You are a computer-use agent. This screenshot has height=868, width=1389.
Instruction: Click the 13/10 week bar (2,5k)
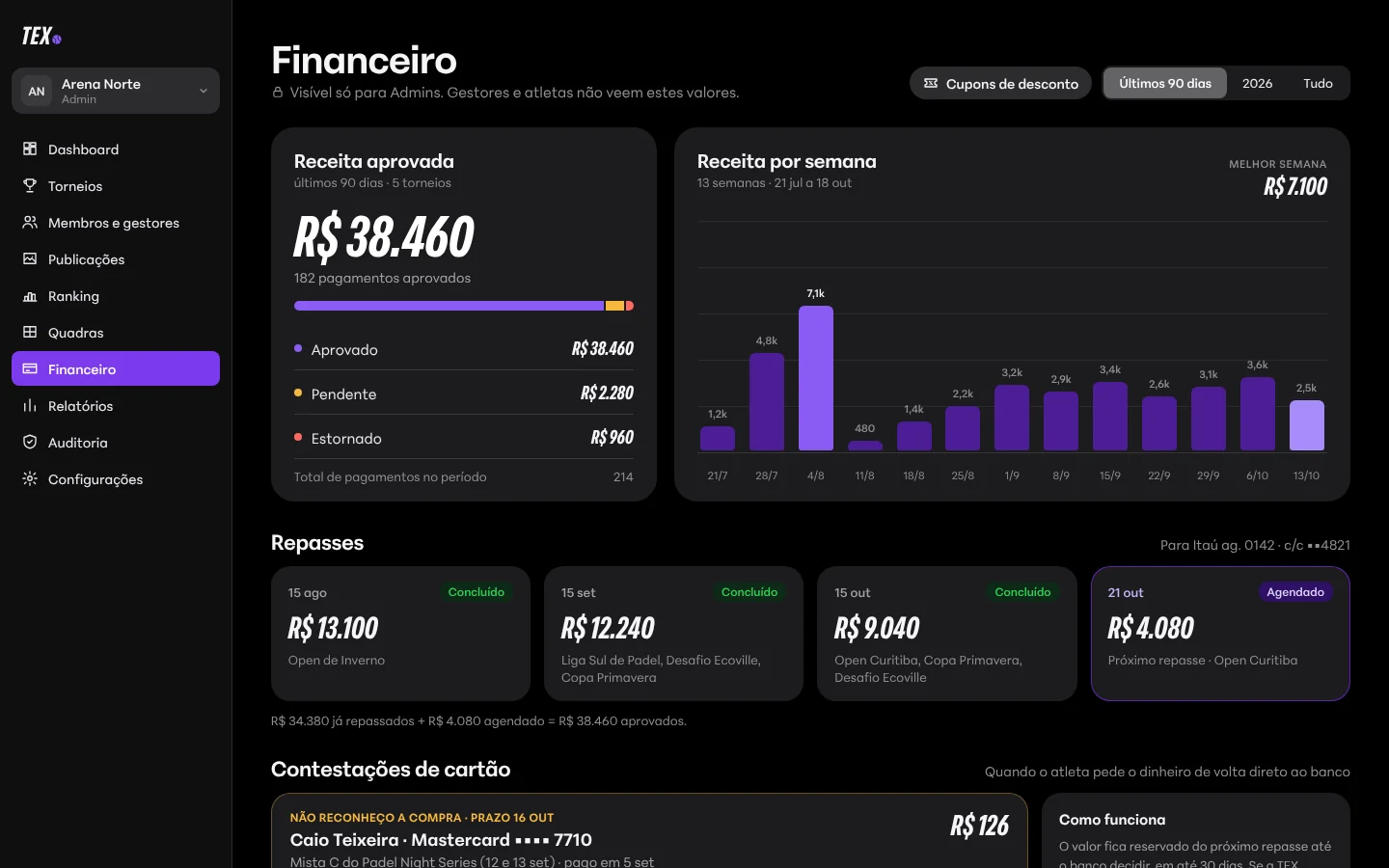[1307, 425]
